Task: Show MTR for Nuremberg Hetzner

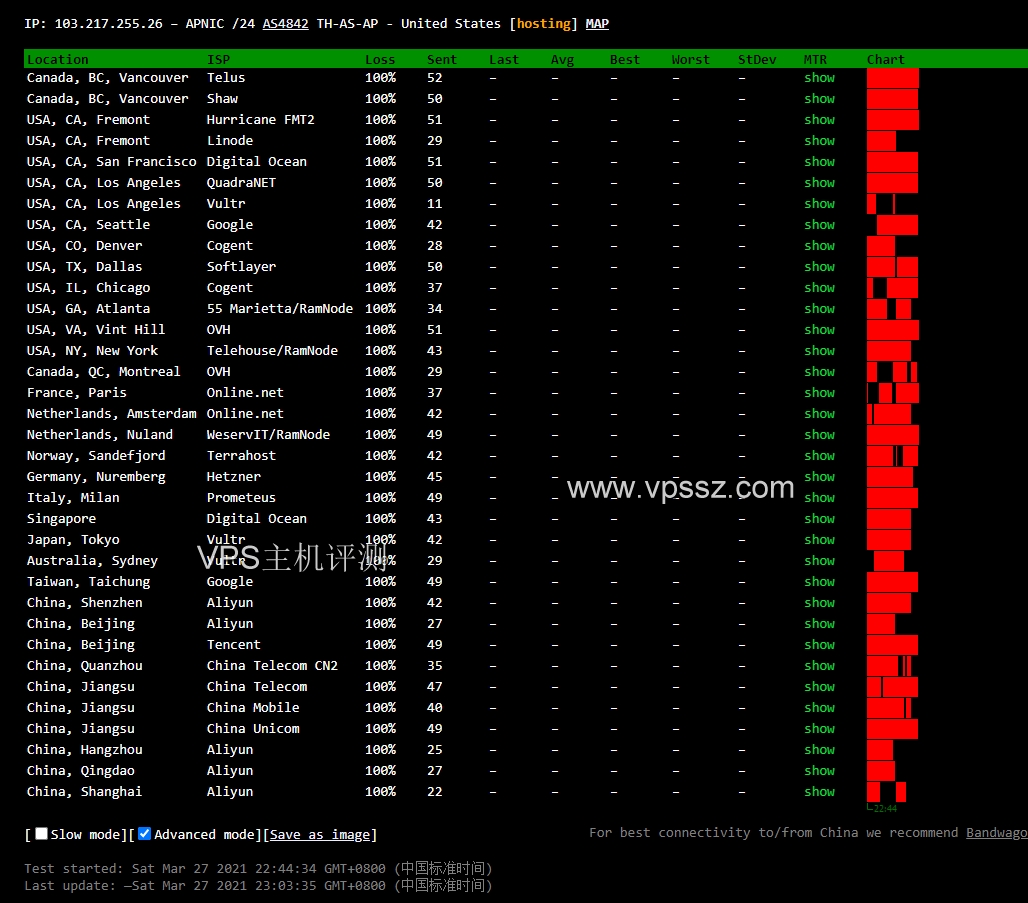Action: [x=820, y=476]
